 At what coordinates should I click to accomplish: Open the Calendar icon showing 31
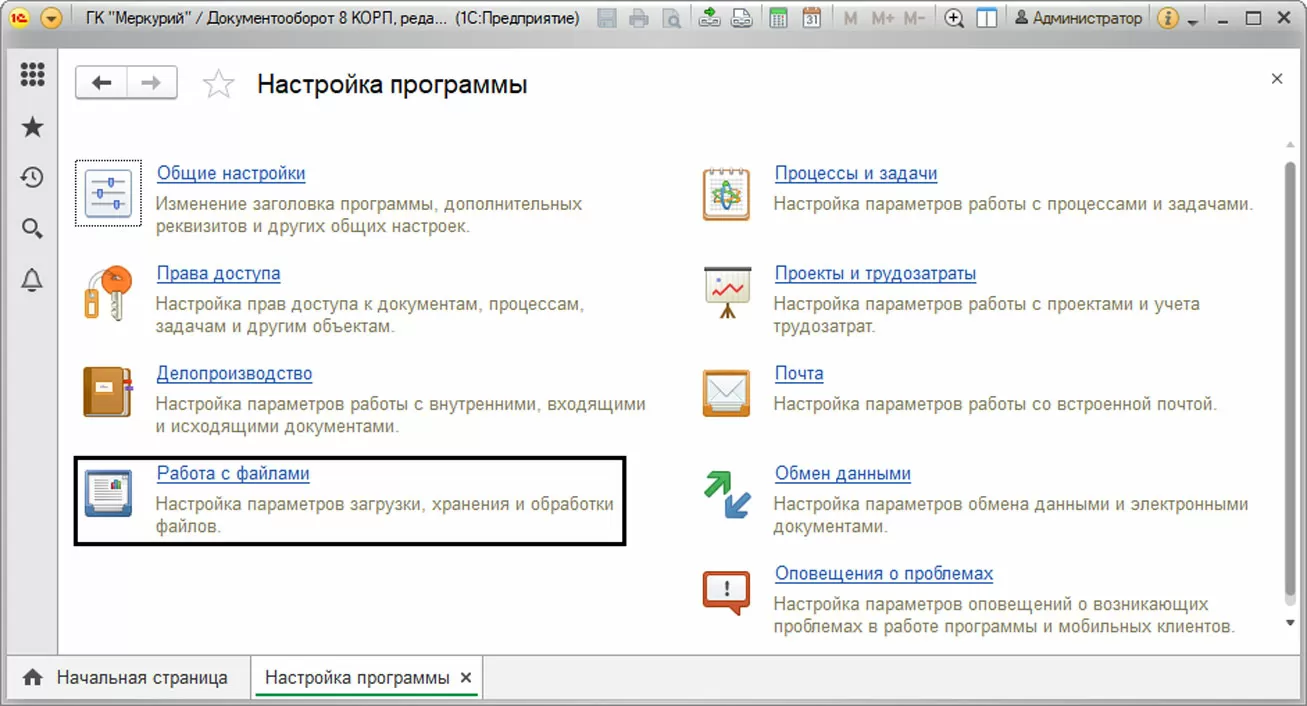pos(812,18)
